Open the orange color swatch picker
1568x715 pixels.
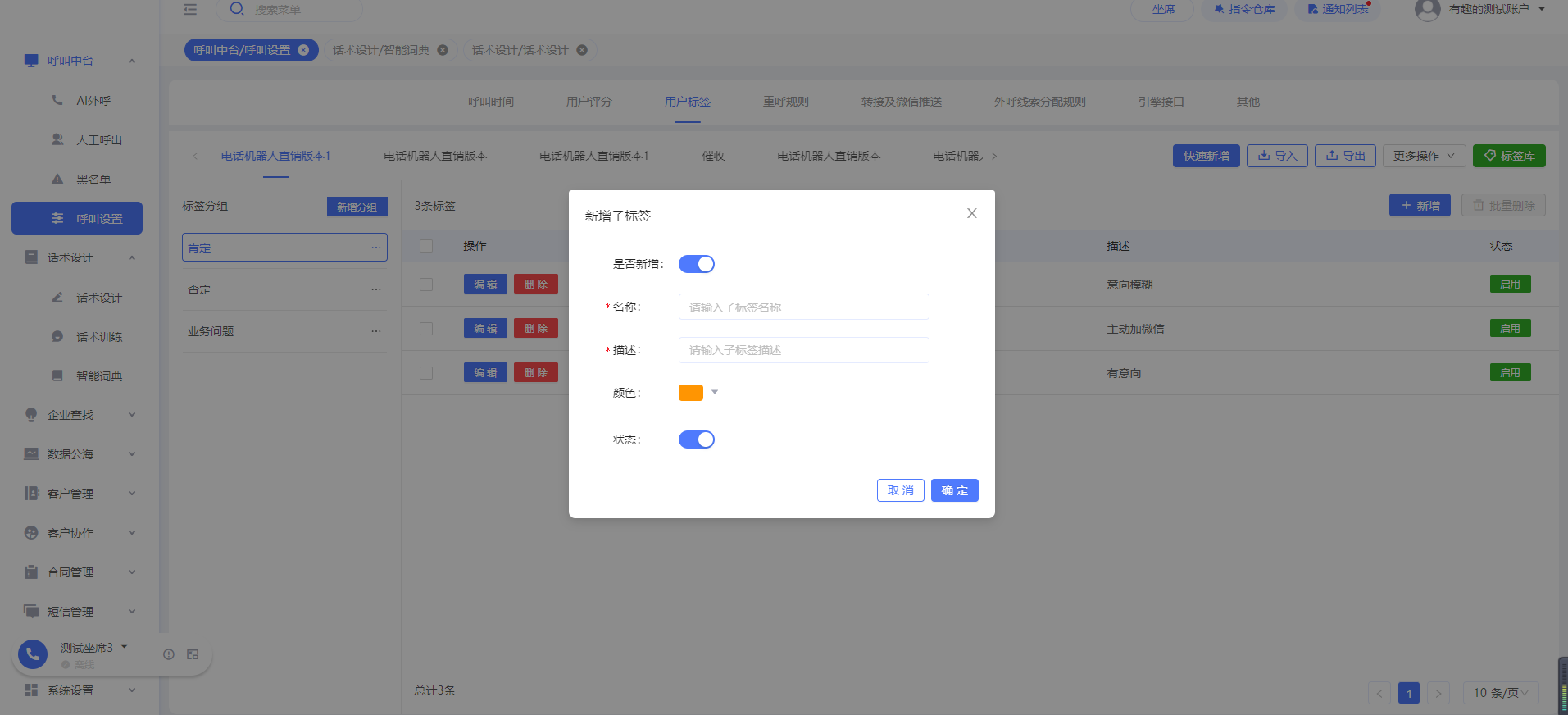[698, 393]
